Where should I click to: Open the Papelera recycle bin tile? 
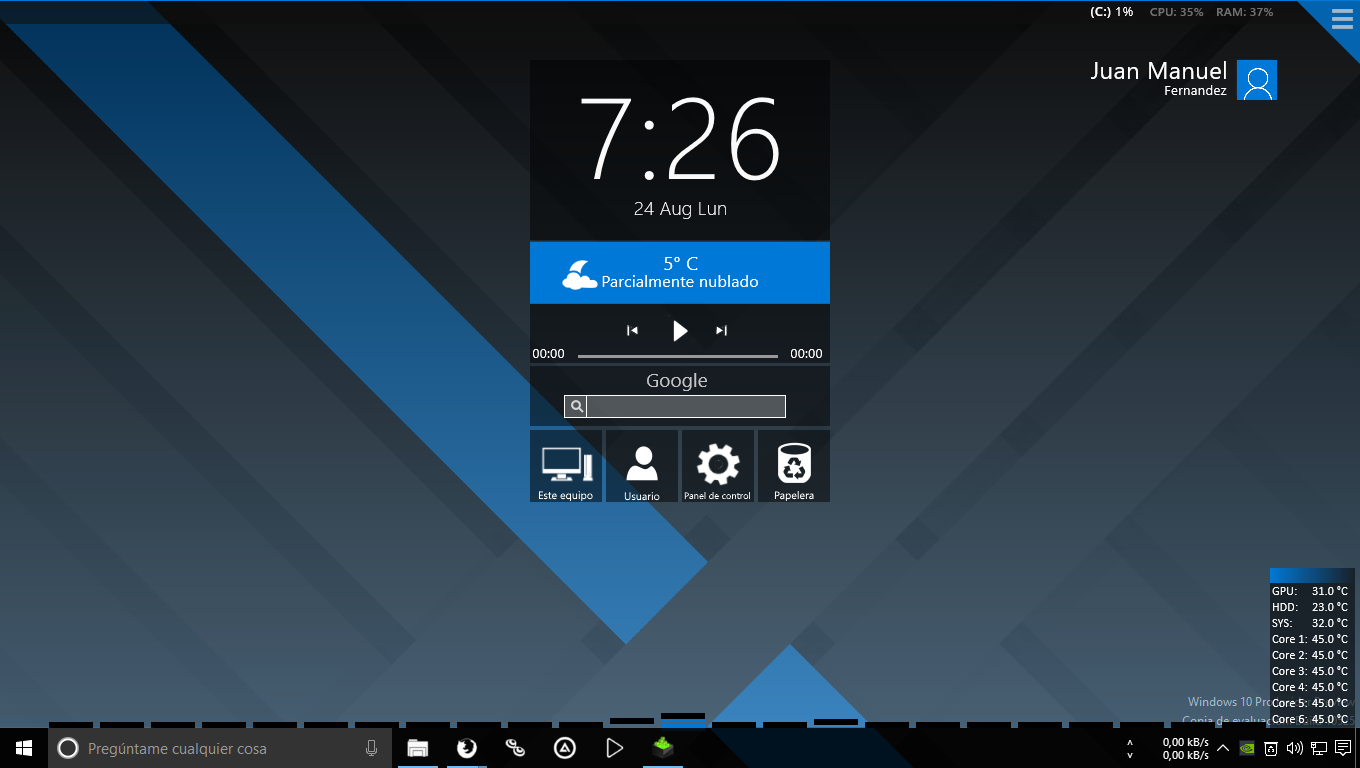click(794, 466)
